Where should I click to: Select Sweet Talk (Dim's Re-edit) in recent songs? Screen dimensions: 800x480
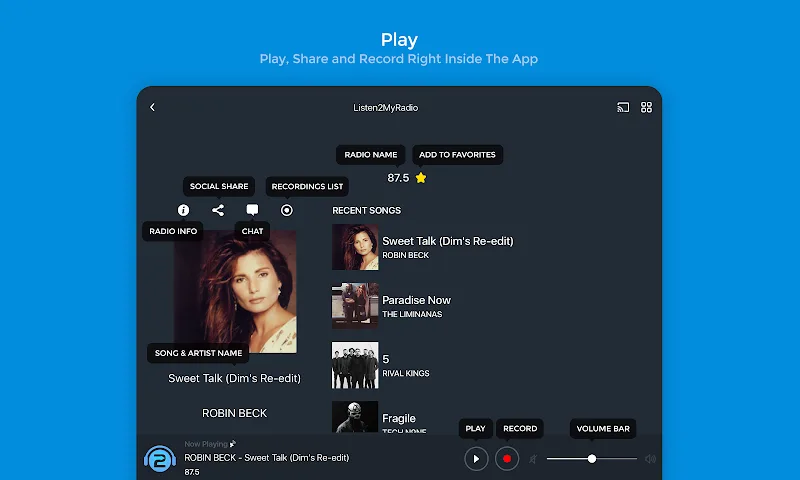click(x=447, y=241)
